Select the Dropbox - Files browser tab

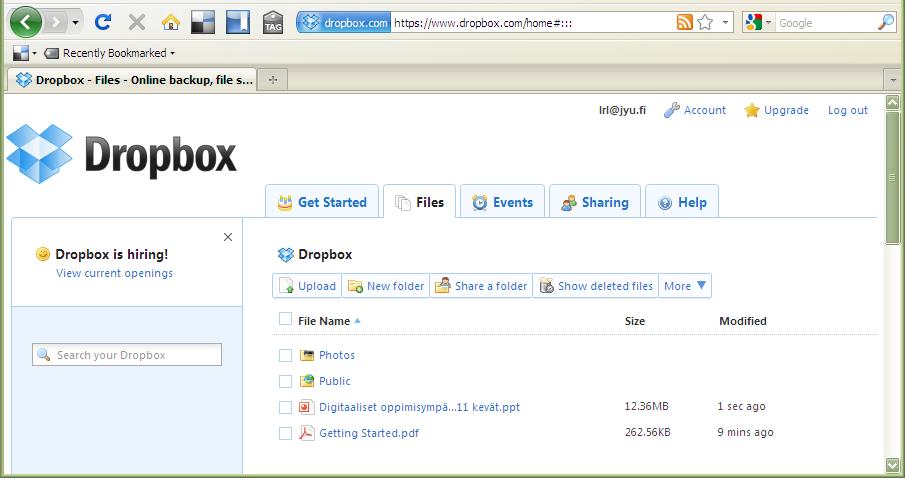132,80
